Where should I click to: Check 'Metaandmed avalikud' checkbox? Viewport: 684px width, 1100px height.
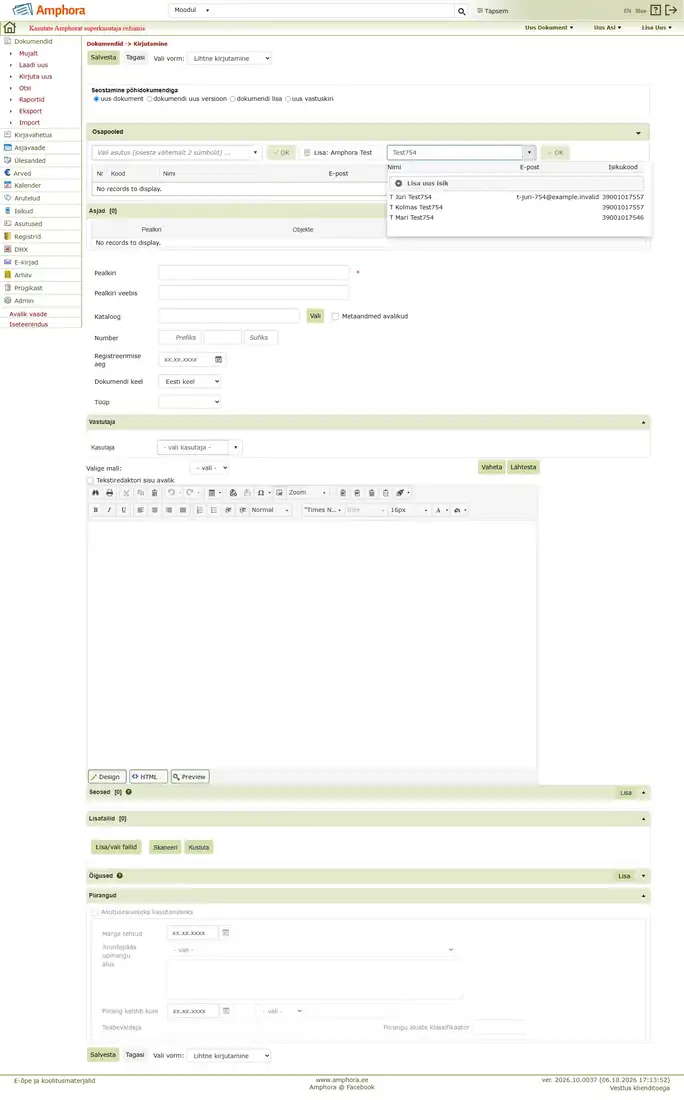(x=335, y=316)
